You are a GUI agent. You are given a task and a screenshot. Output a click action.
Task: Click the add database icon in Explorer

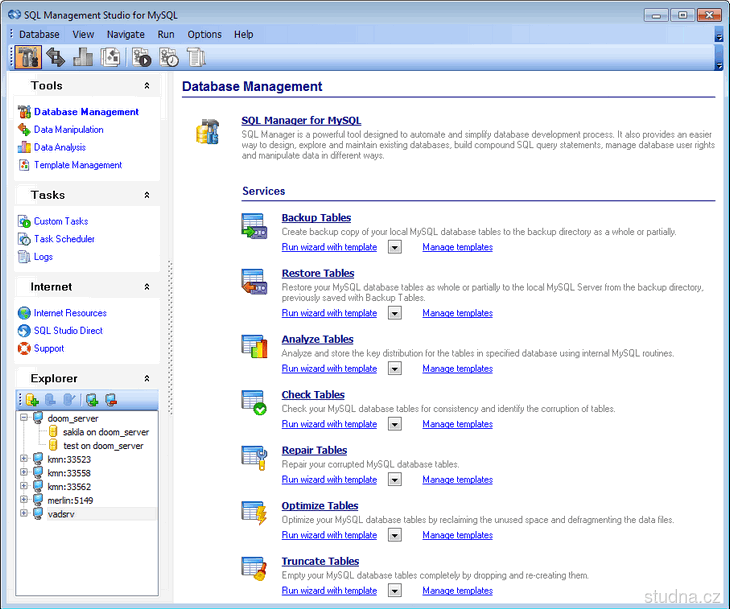33,400
